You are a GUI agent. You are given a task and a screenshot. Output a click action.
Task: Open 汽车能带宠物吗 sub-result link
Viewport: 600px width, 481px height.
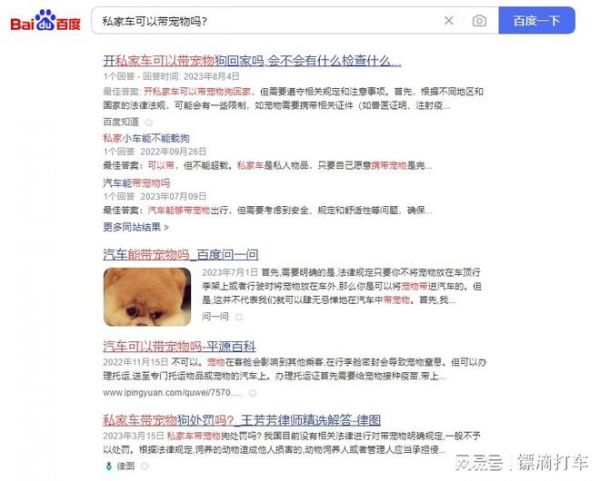coord(137,183)
